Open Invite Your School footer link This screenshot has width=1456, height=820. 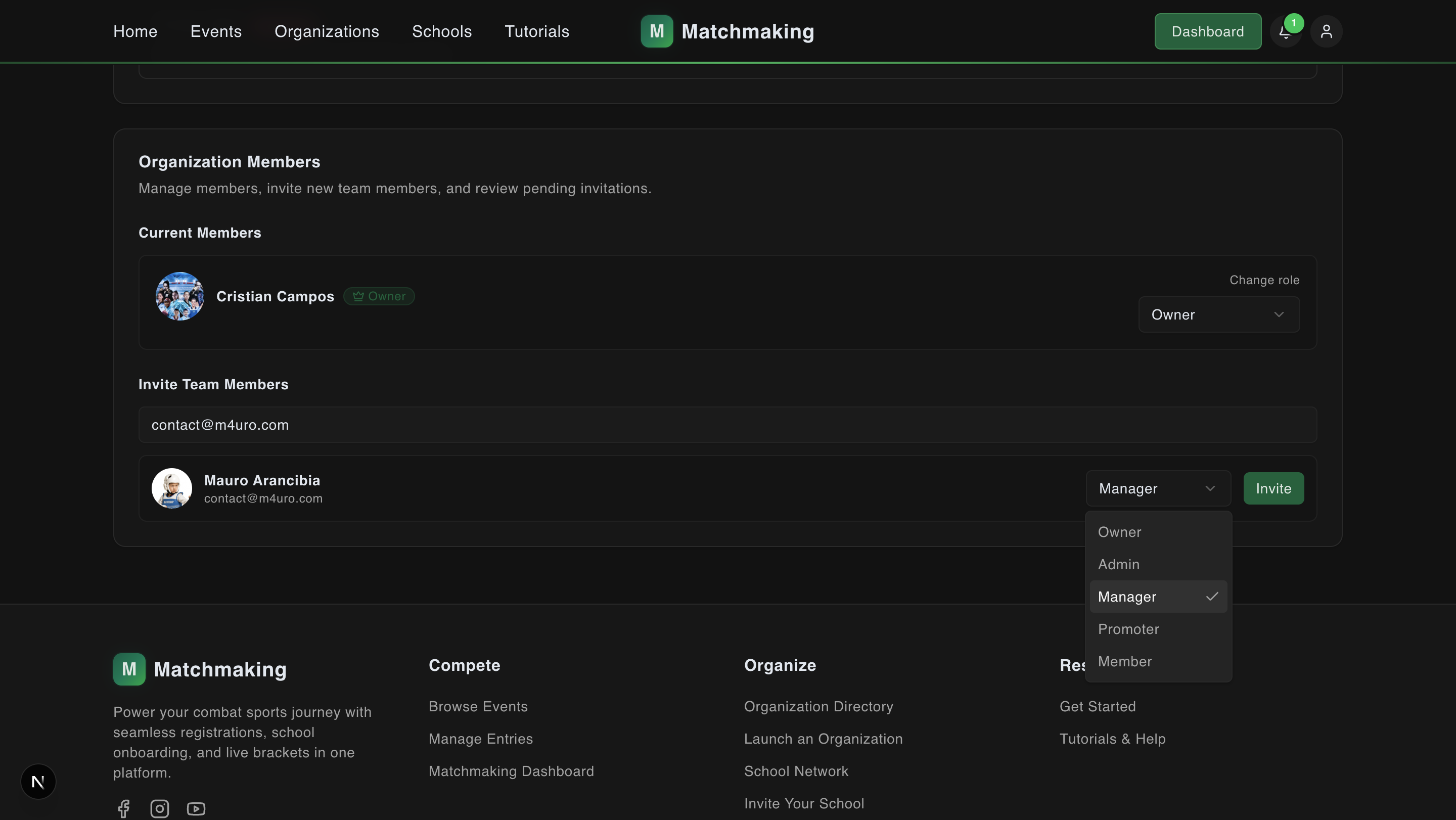804,803
